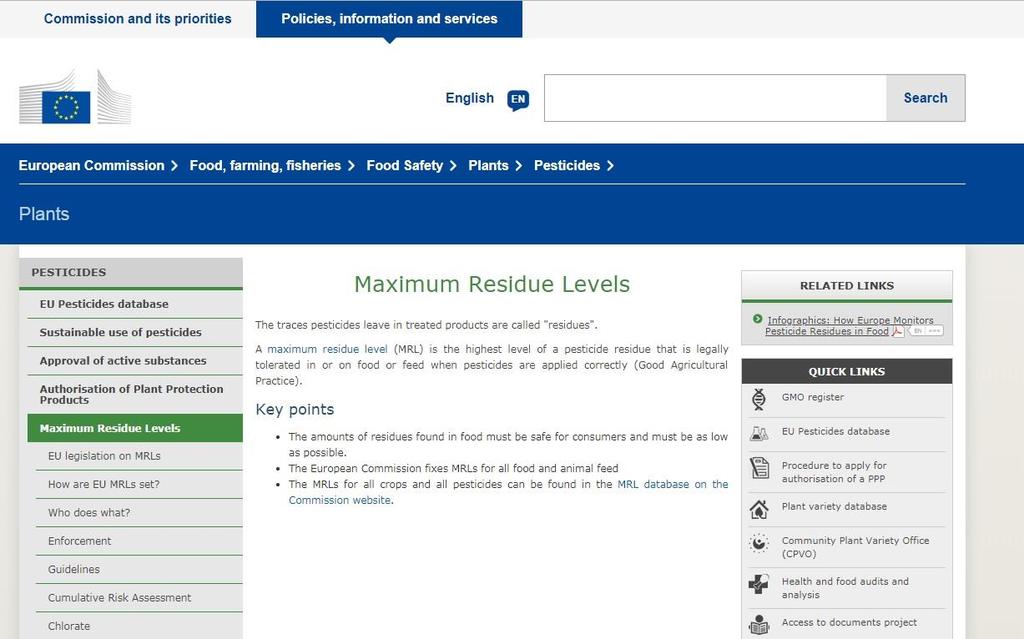Screen dimensions: 1024x639
Task: Open the English language dropdown
Action: pyautogui.click(x=470, y=98)
